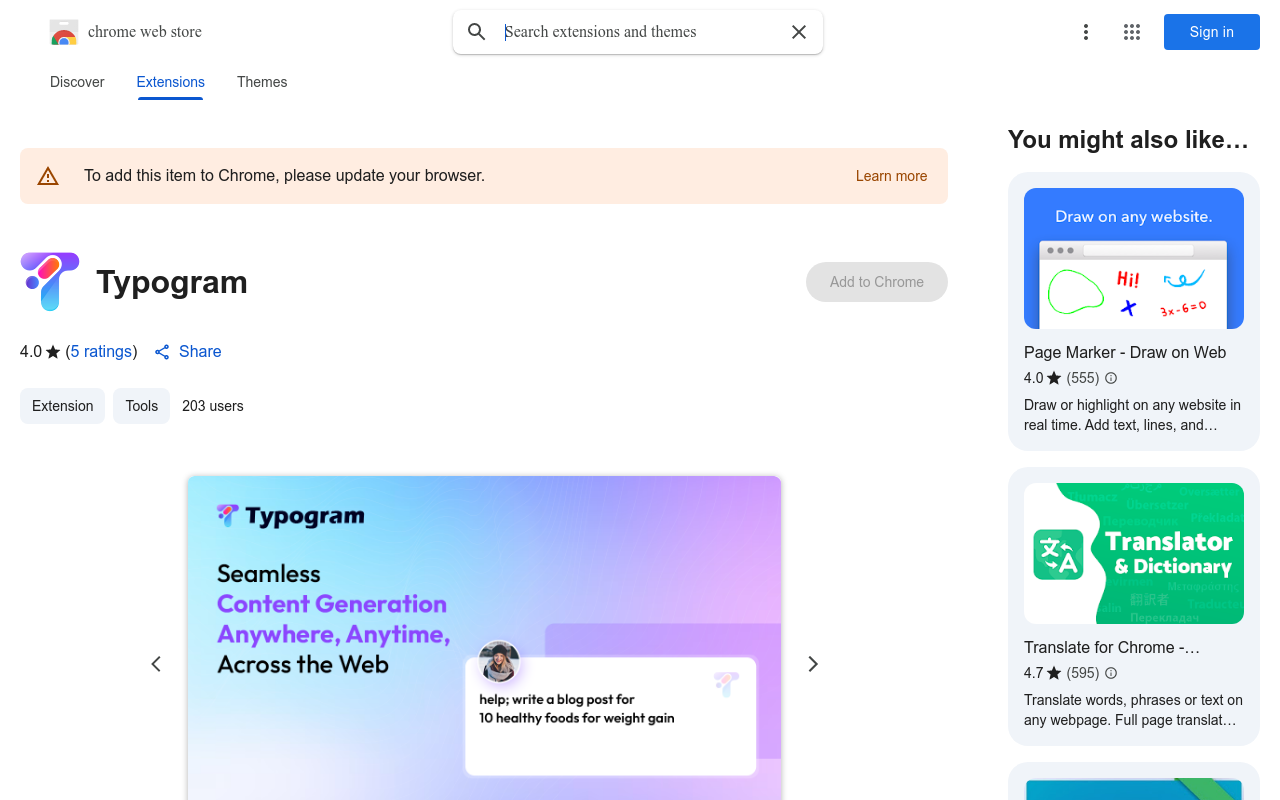Viewport: 1280px width, 800px height.
Task: Show next screenshot with right arrow
Action: click(813, 664)
